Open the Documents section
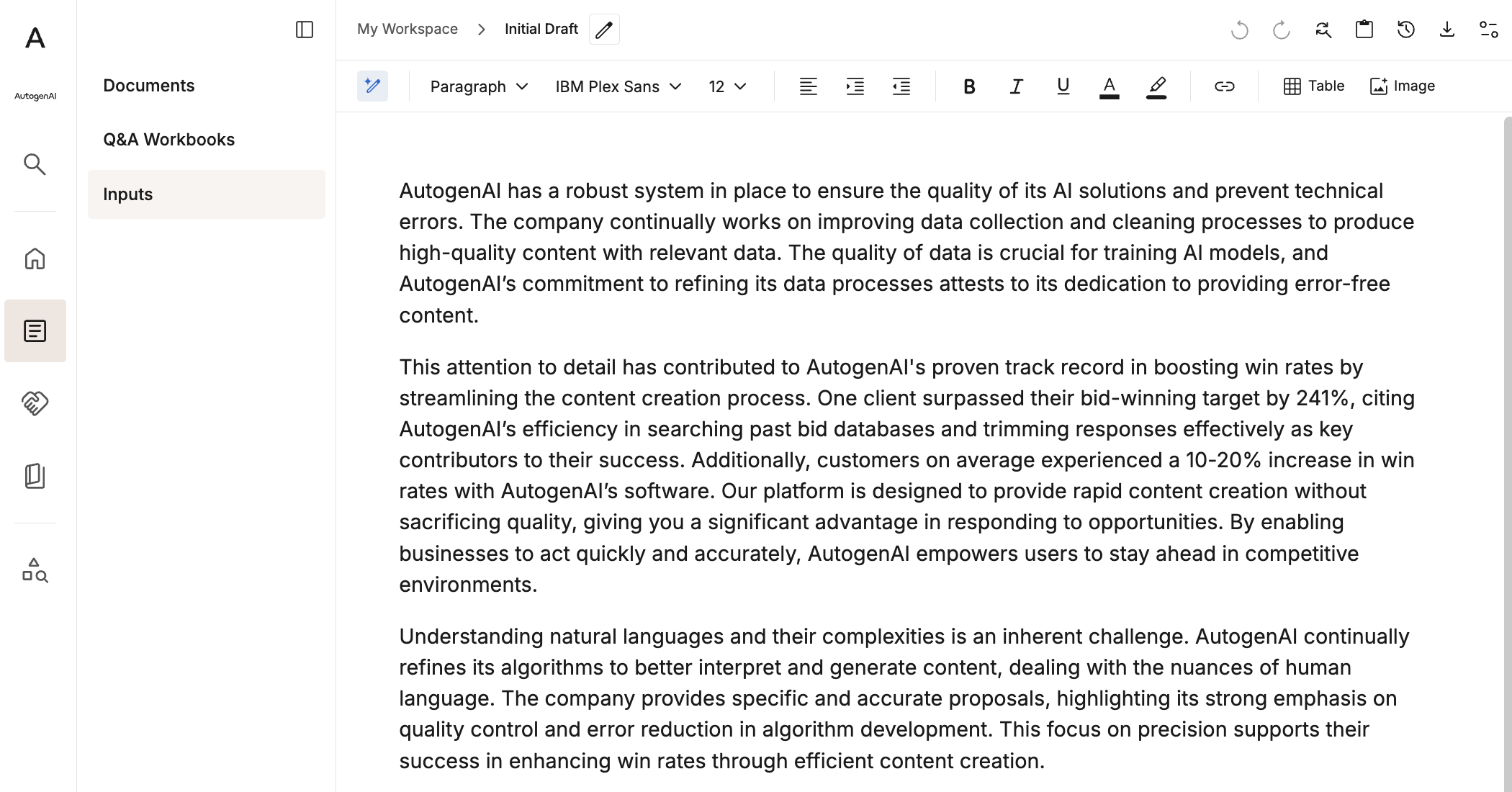 click(x=149, y=86)
